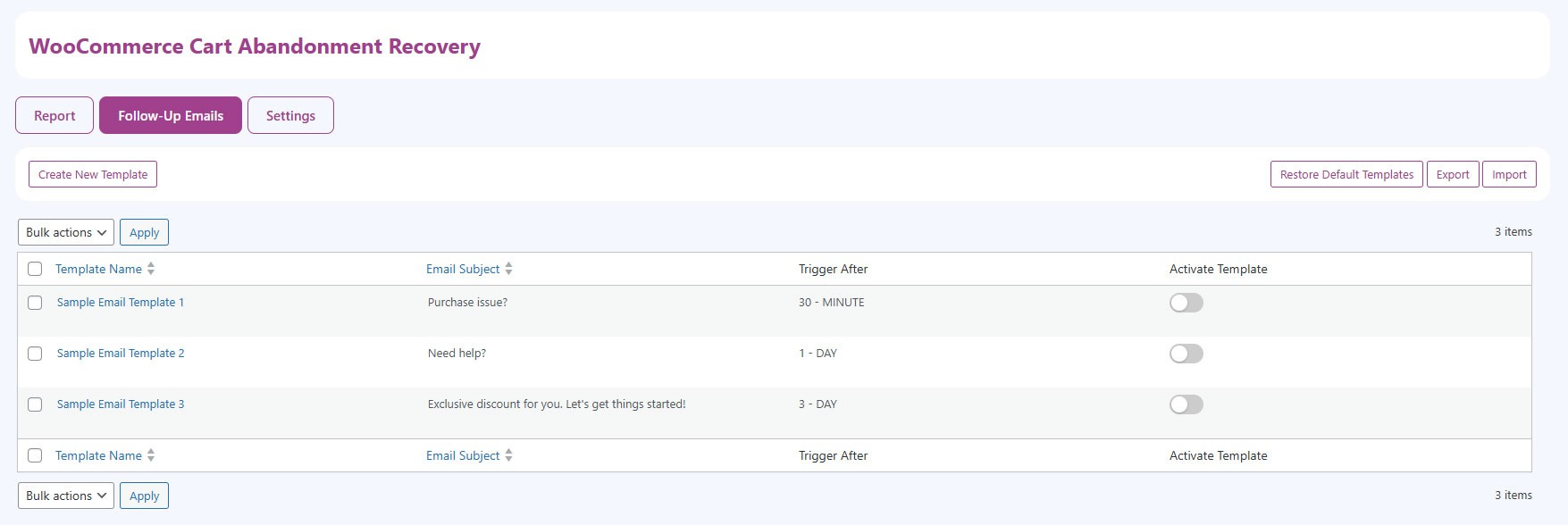The height and width of the screenshot is (525, 1568).
Task: Activate Sample Email Template 1 toggle
Action: 1186,303
